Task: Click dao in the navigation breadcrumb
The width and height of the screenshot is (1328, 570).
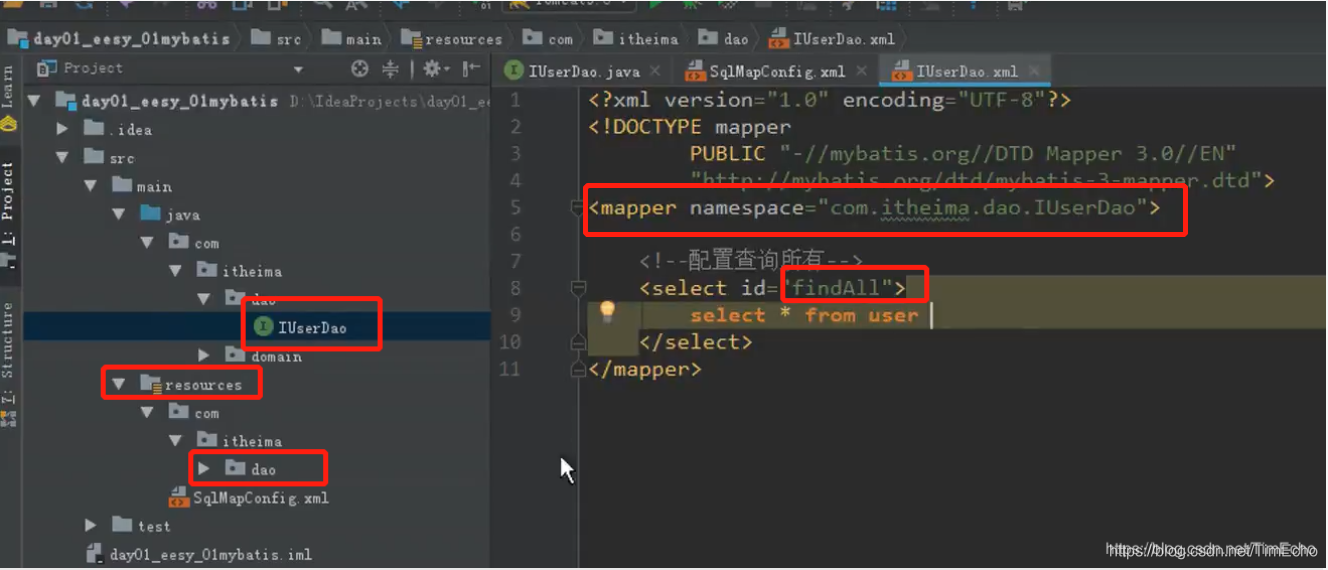Action: [x=723, y=39]
